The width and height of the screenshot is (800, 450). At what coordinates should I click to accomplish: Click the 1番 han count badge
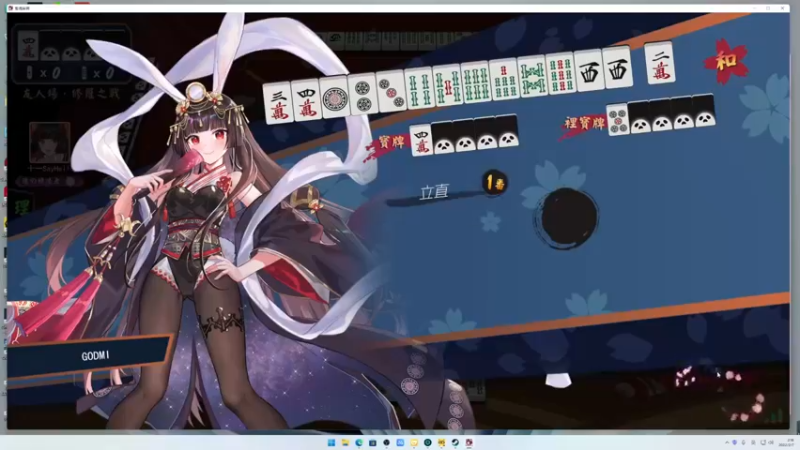(x=494, y=182)
